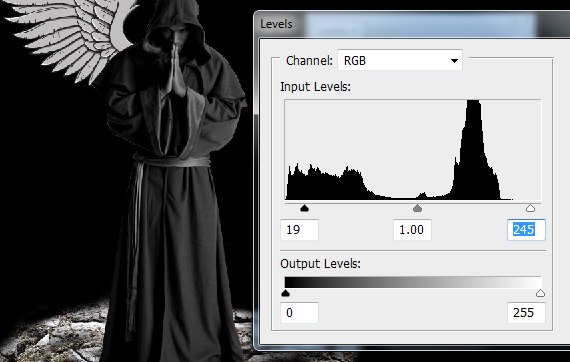Click the Channel dropdown arrow
This screenshot has width=570, height=362.
tap(454, 61)
